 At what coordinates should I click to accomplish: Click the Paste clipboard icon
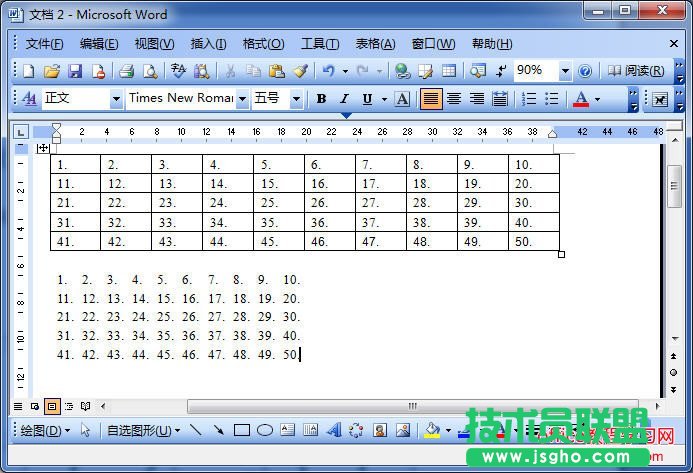click(277, 71)
